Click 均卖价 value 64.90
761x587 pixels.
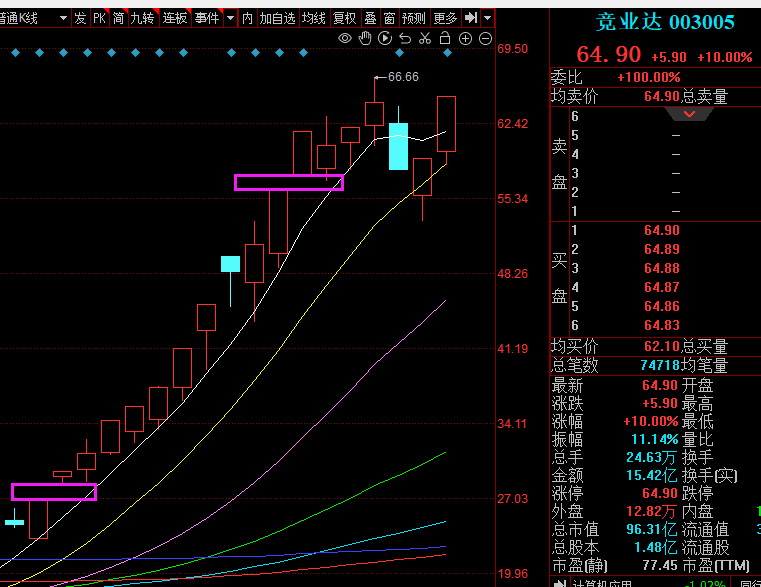pyautogui.click(x=662, y=96)
